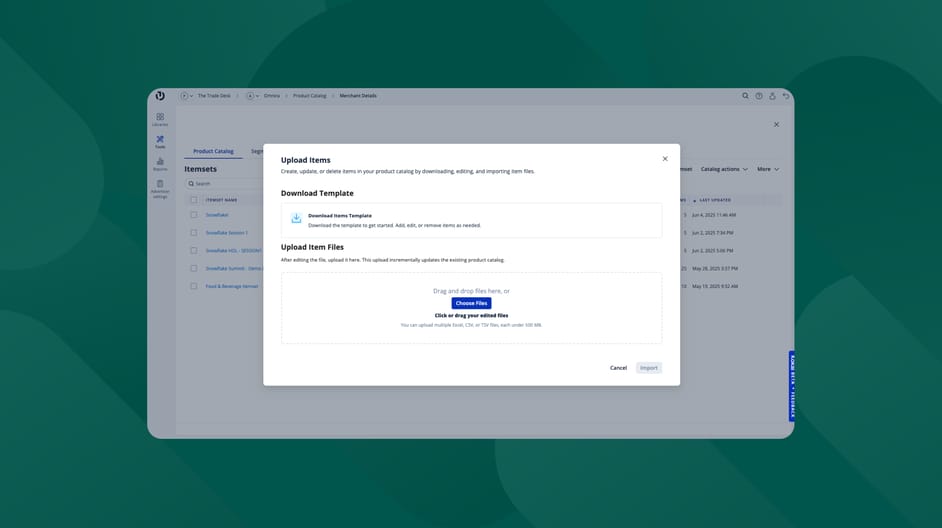Open the advertiser dropdown chevron near Omnira
This screenshot has height=528, width=942.
[x=258, y=96]
